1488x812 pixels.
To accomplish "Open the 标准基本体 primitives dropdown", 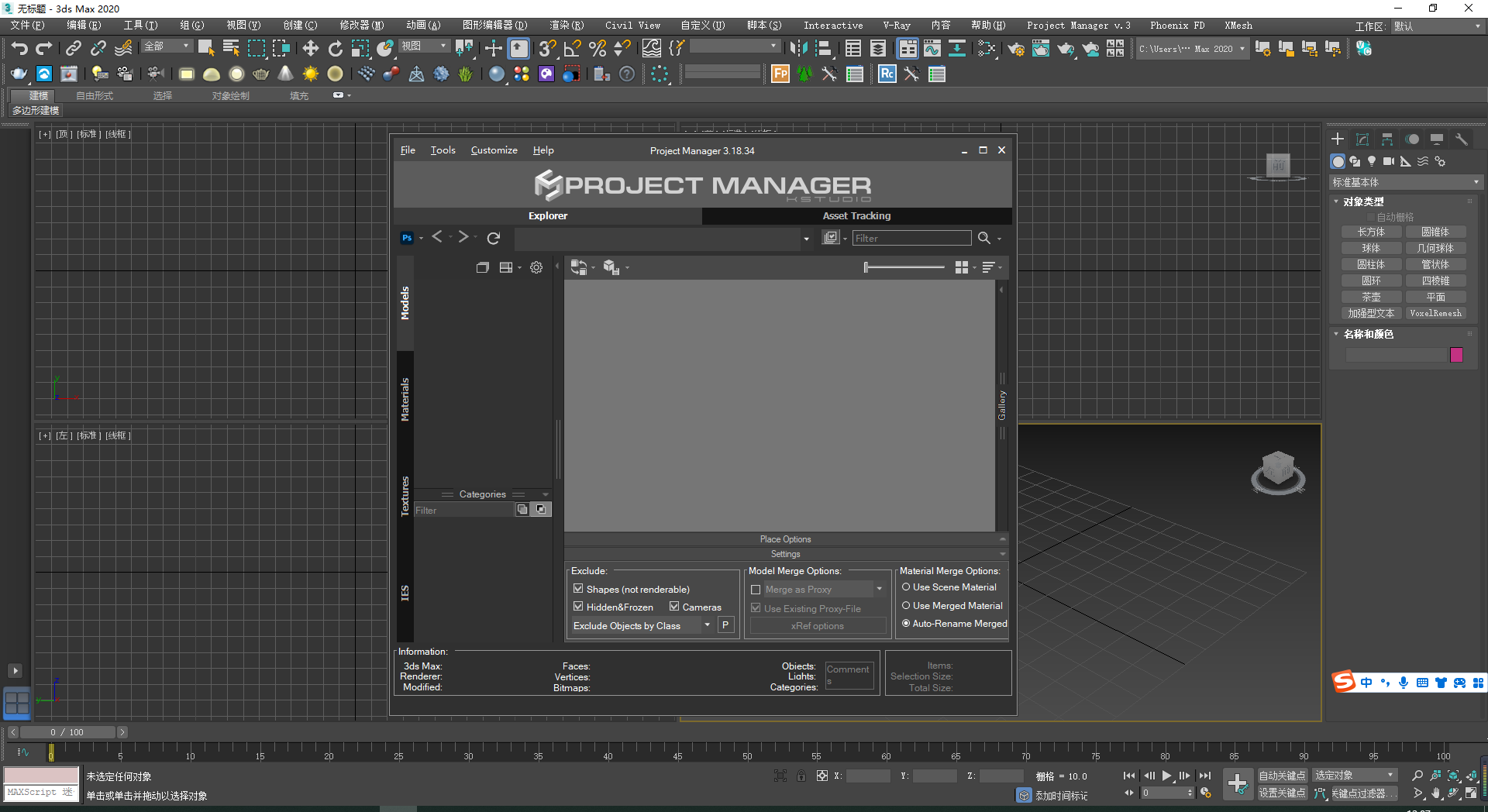I will click(1406, 182).
